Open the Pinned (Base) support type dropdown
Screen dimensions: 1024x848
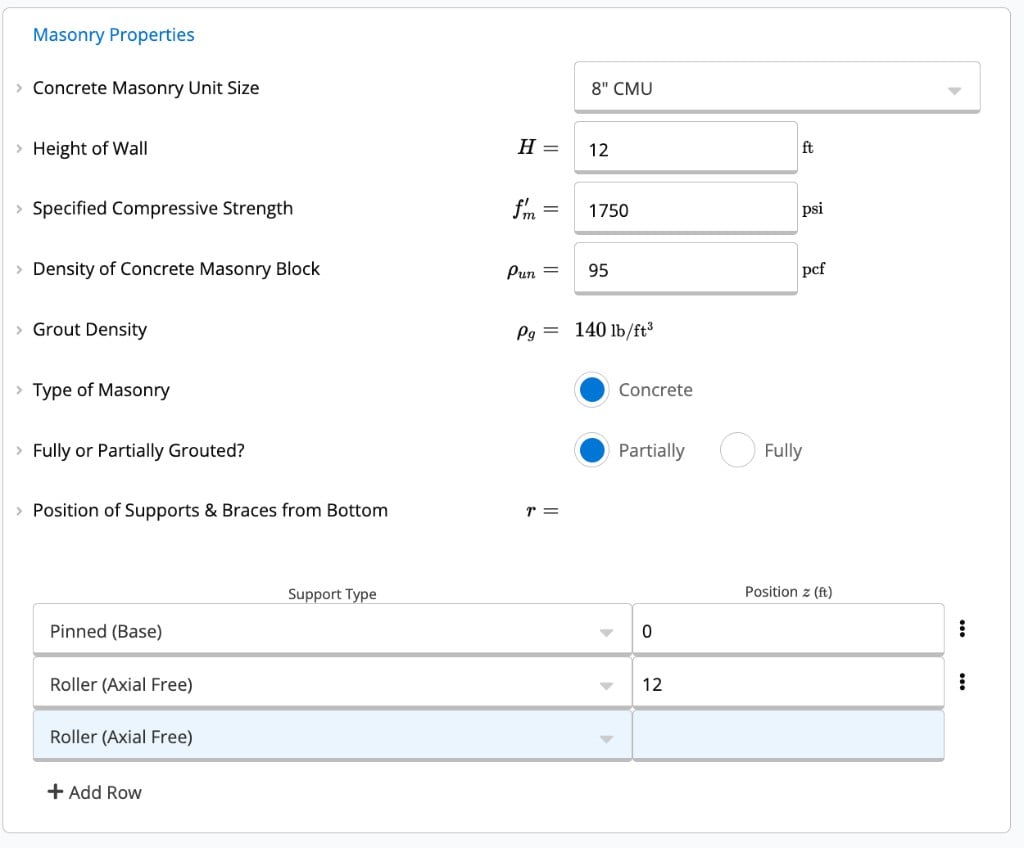tap(332, 630)
